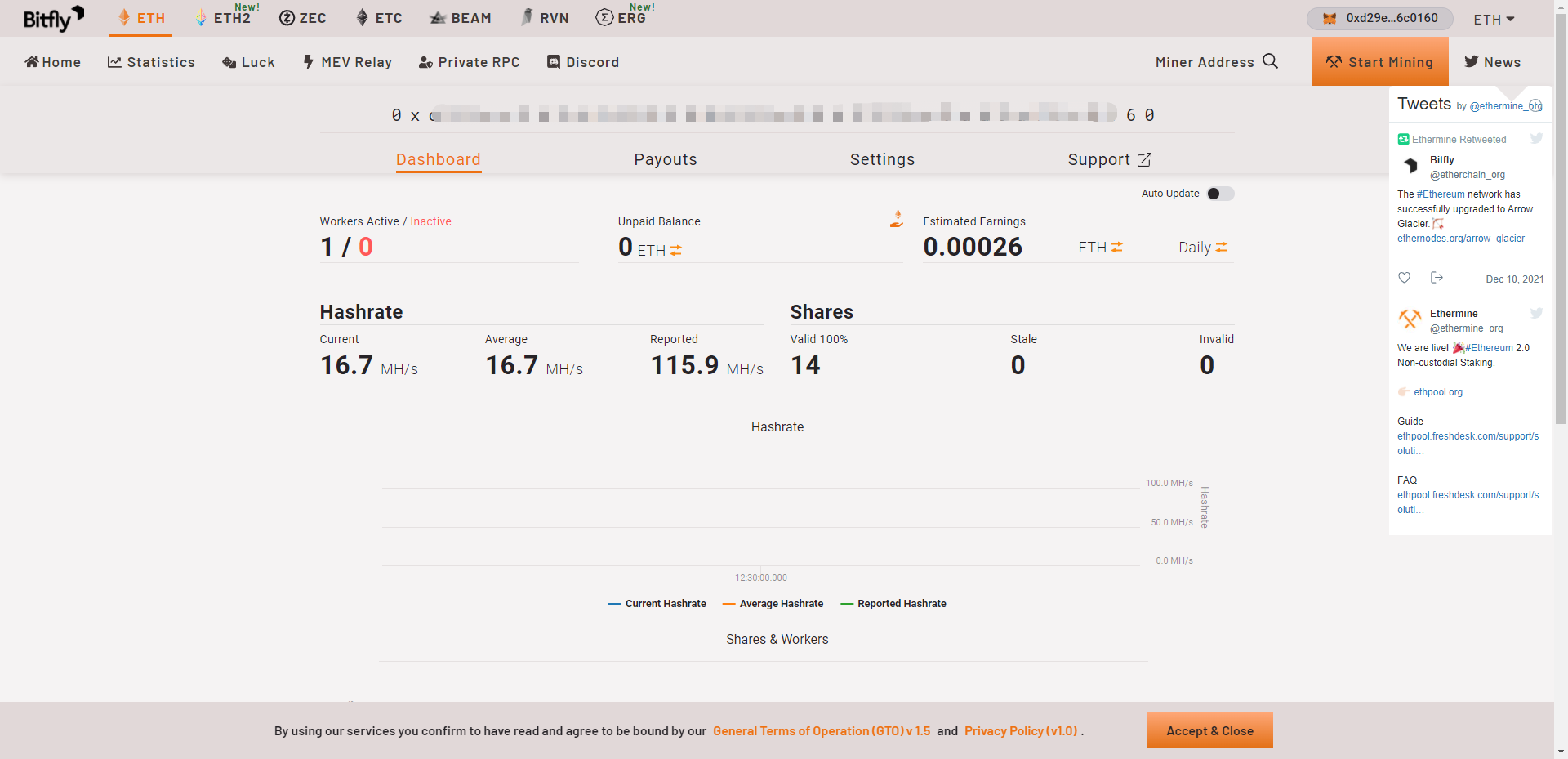Switch to the RVN coin tab
The image size is (1568, 759).
[x=545, y=18]
